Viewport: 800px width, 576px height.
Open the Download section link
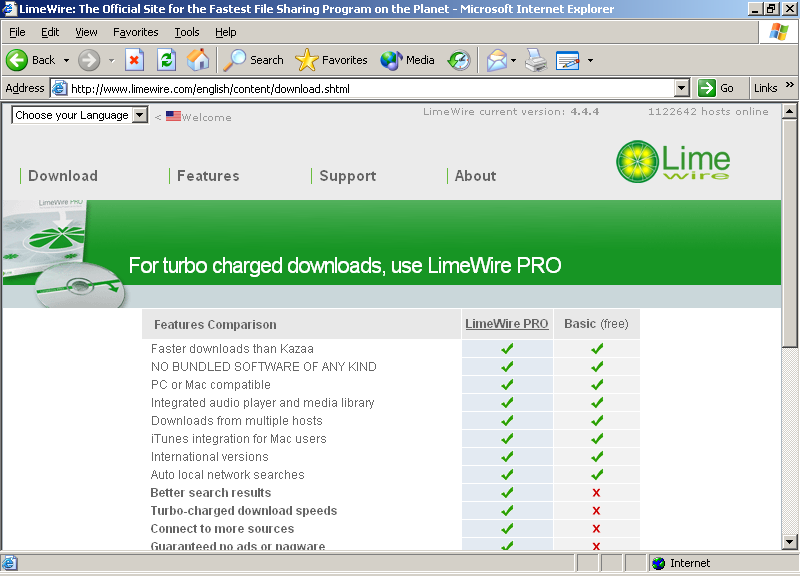coord(63,176)
